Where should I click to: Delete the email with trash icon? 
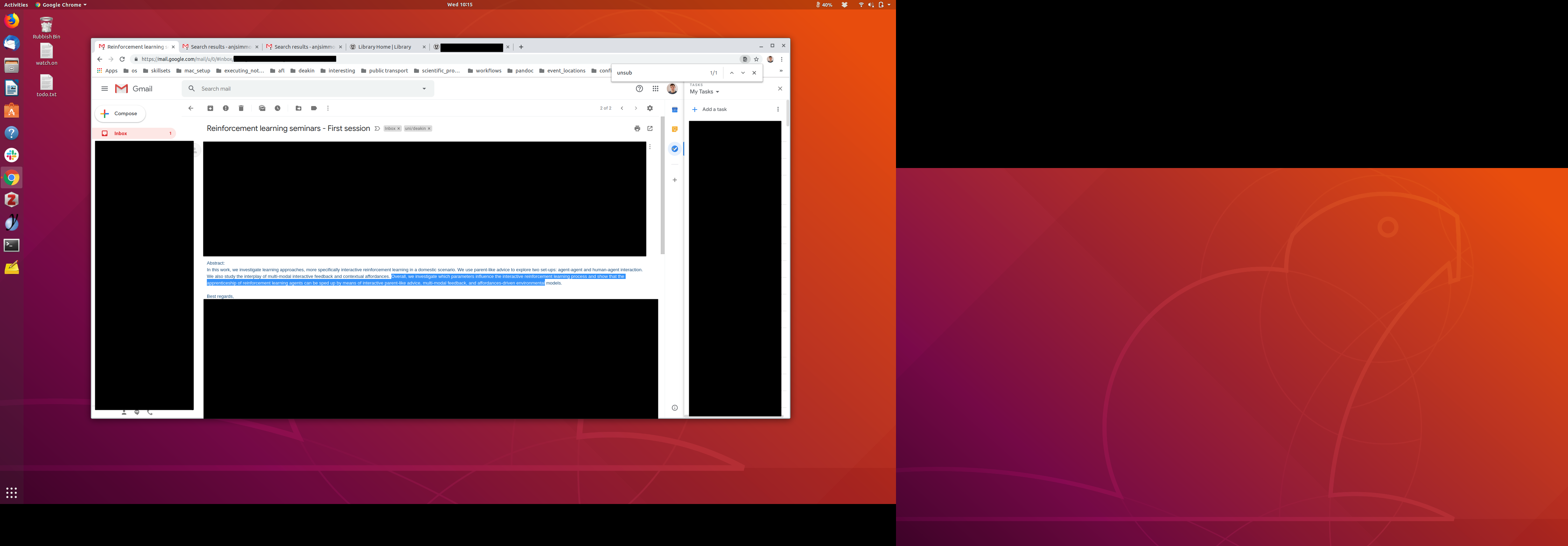tap(241, 108)
